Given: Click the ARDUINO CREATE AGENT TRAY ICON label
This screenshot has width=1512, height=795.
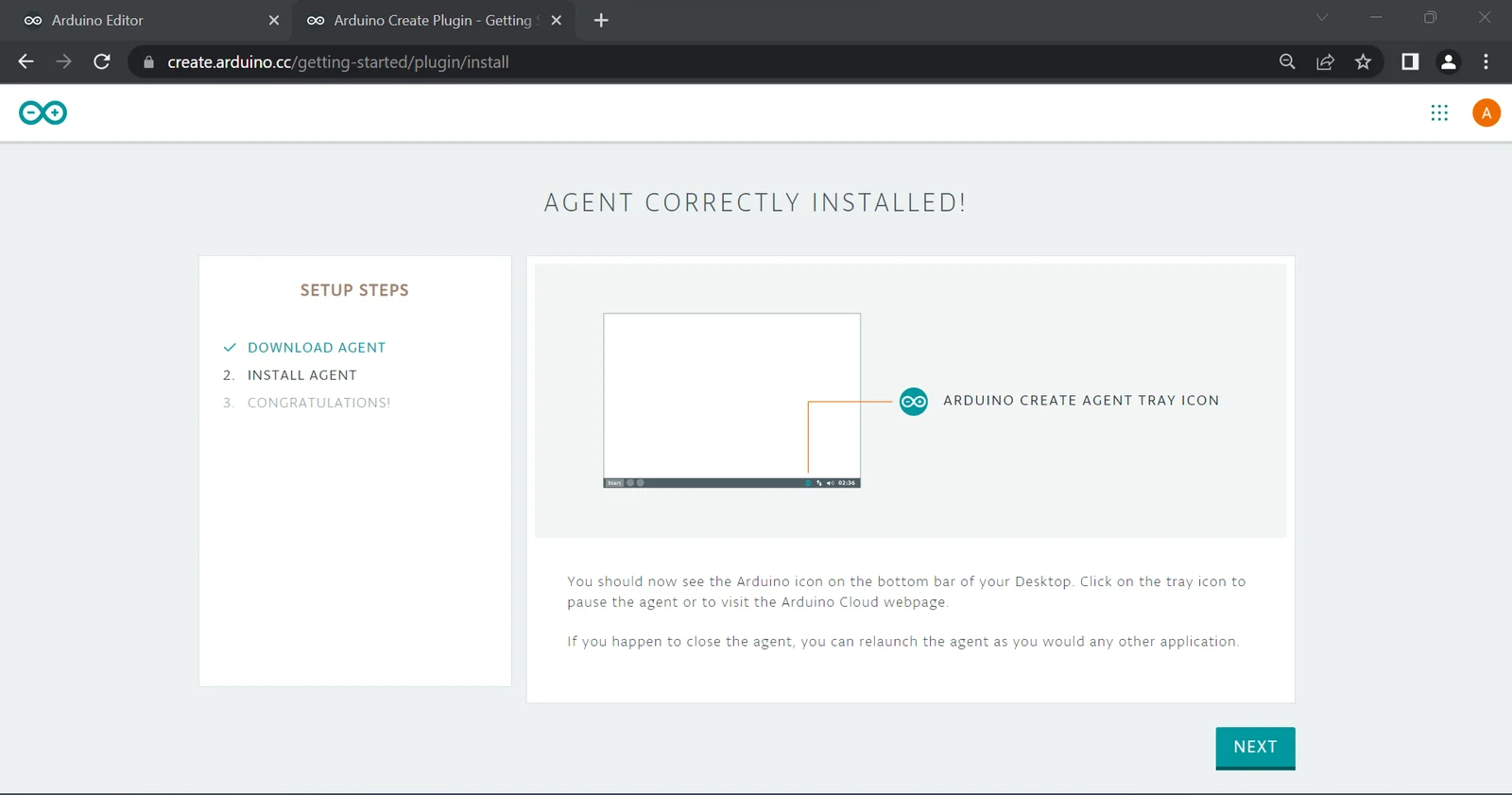Looking at the screenshot, I should 1081,401.
